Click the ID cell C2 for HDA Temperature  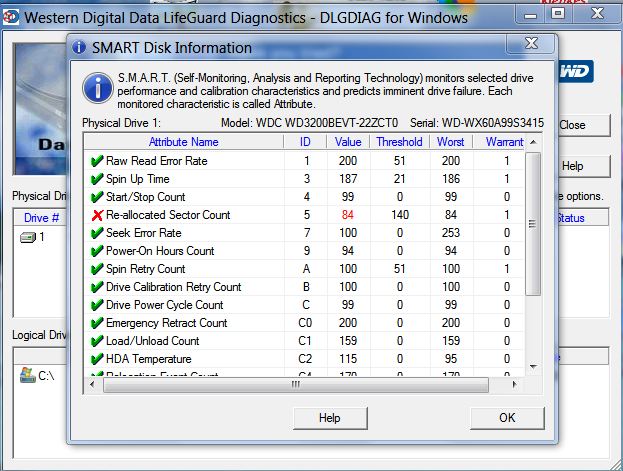pyautogui.click(x=305, y=359)
